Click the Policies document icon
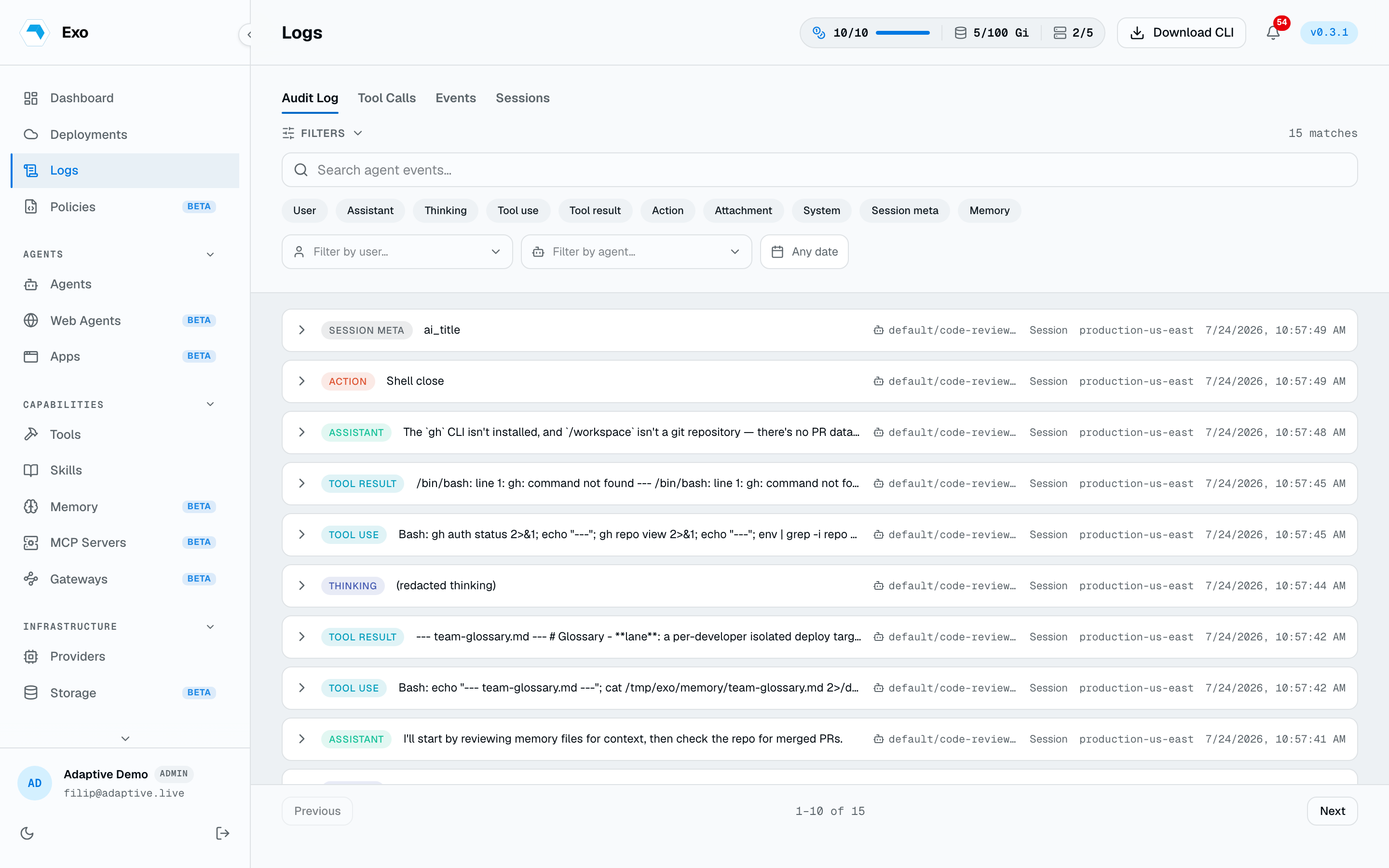This screenshot has height=868, width=1389. click(x=31, y=207)
